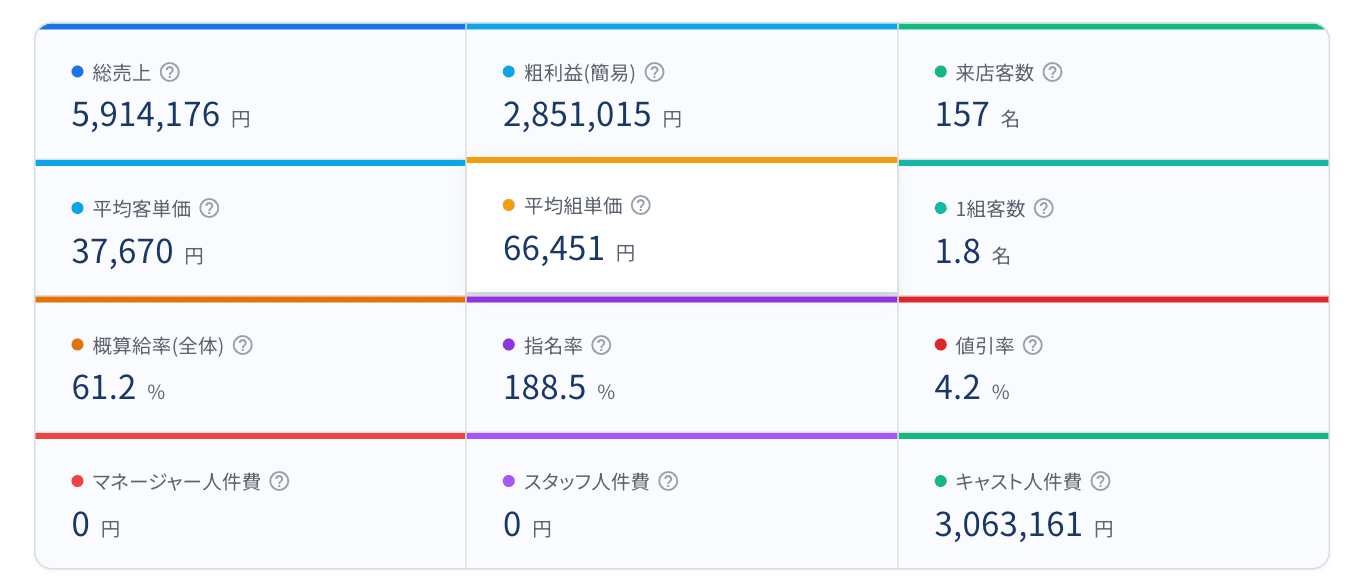1352x586 pixels.
Task: Click the help icon beside 概算給率(全体)
Action: [x=243, y=344]
